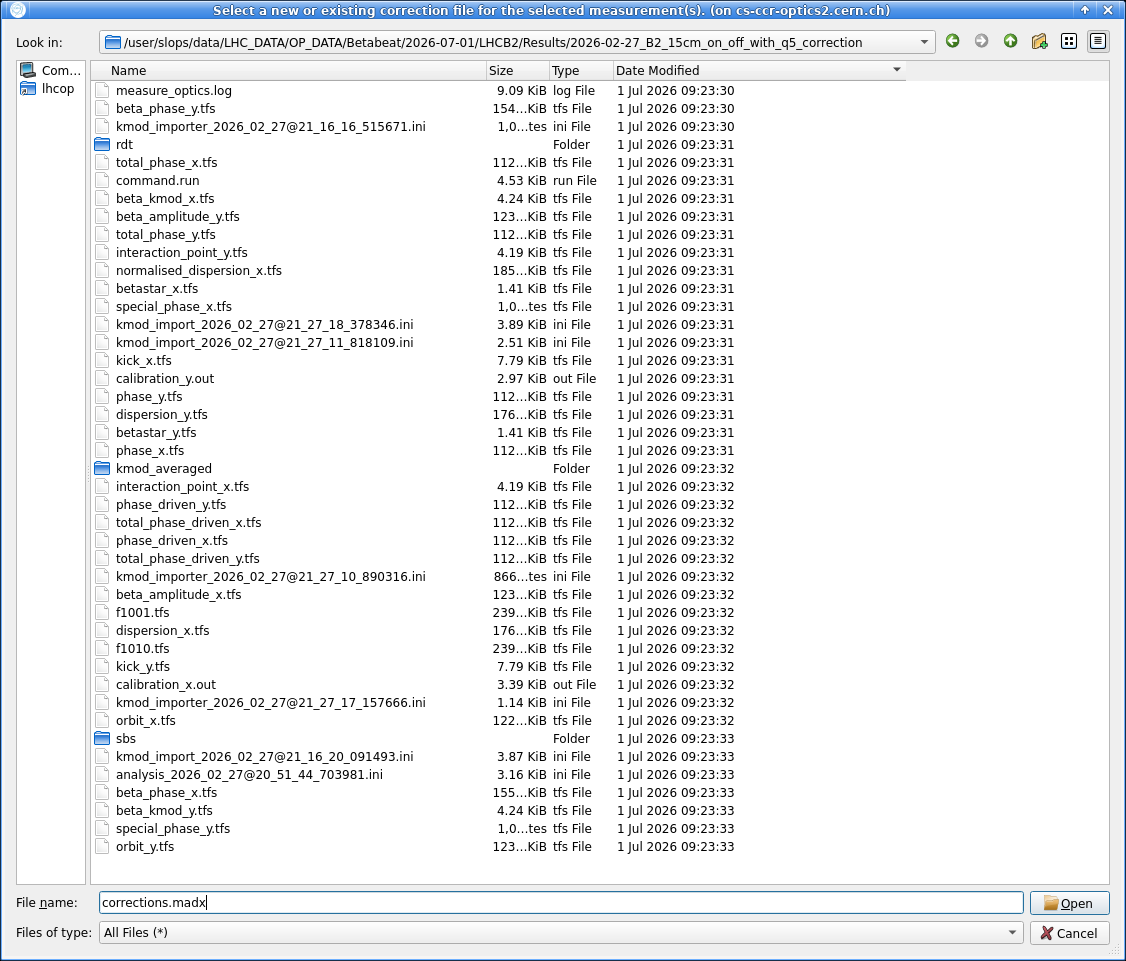Open the Files of type dropdown
This screenshot has height=961, width=1126.
(x=1012, y=932)
